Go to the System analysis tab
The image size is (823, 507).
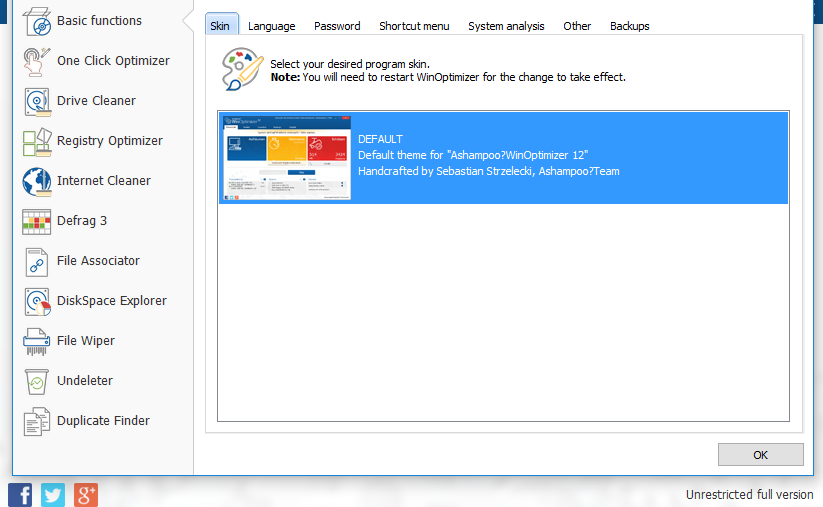506,26
